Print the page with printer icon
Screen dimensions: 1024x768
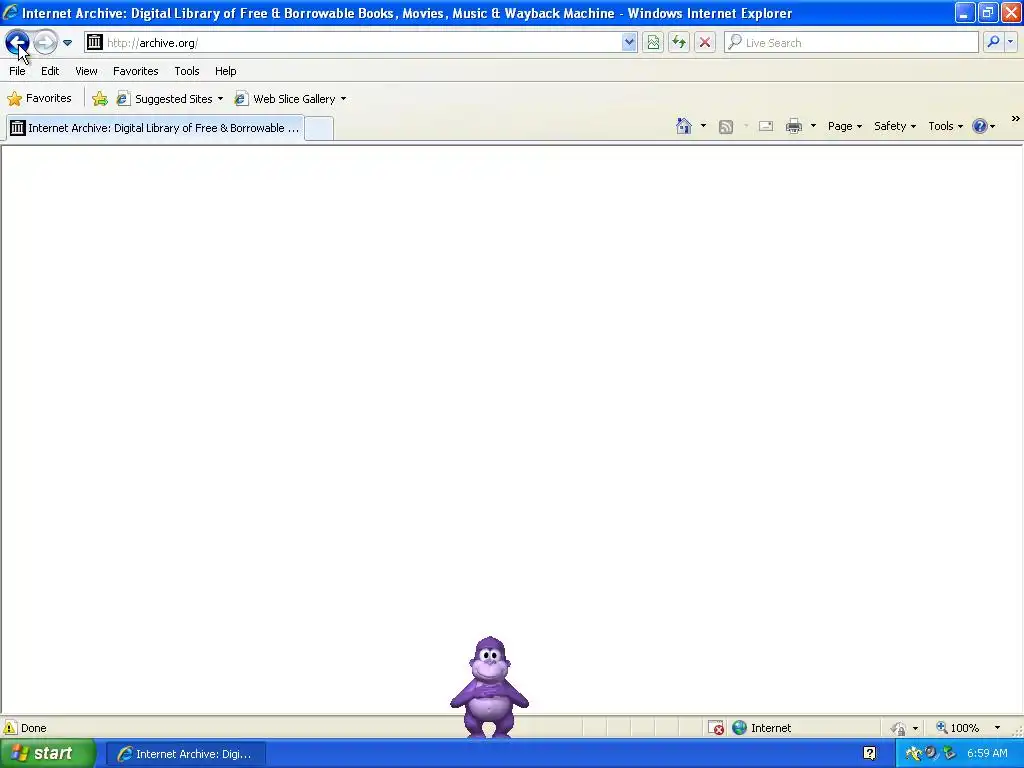tap(793, 126)
